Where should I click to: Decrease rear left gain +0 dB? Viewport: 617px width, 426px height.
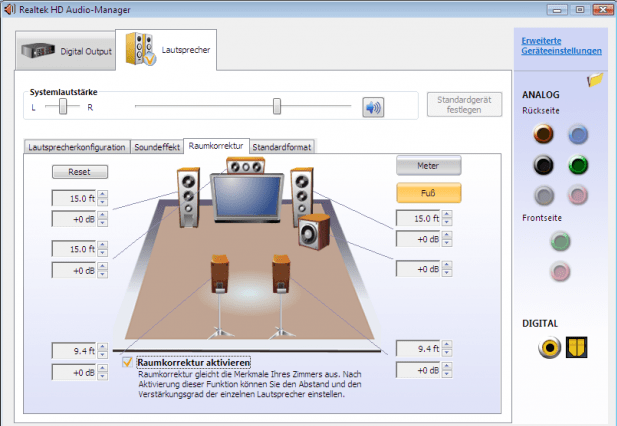tap(102, 376)
